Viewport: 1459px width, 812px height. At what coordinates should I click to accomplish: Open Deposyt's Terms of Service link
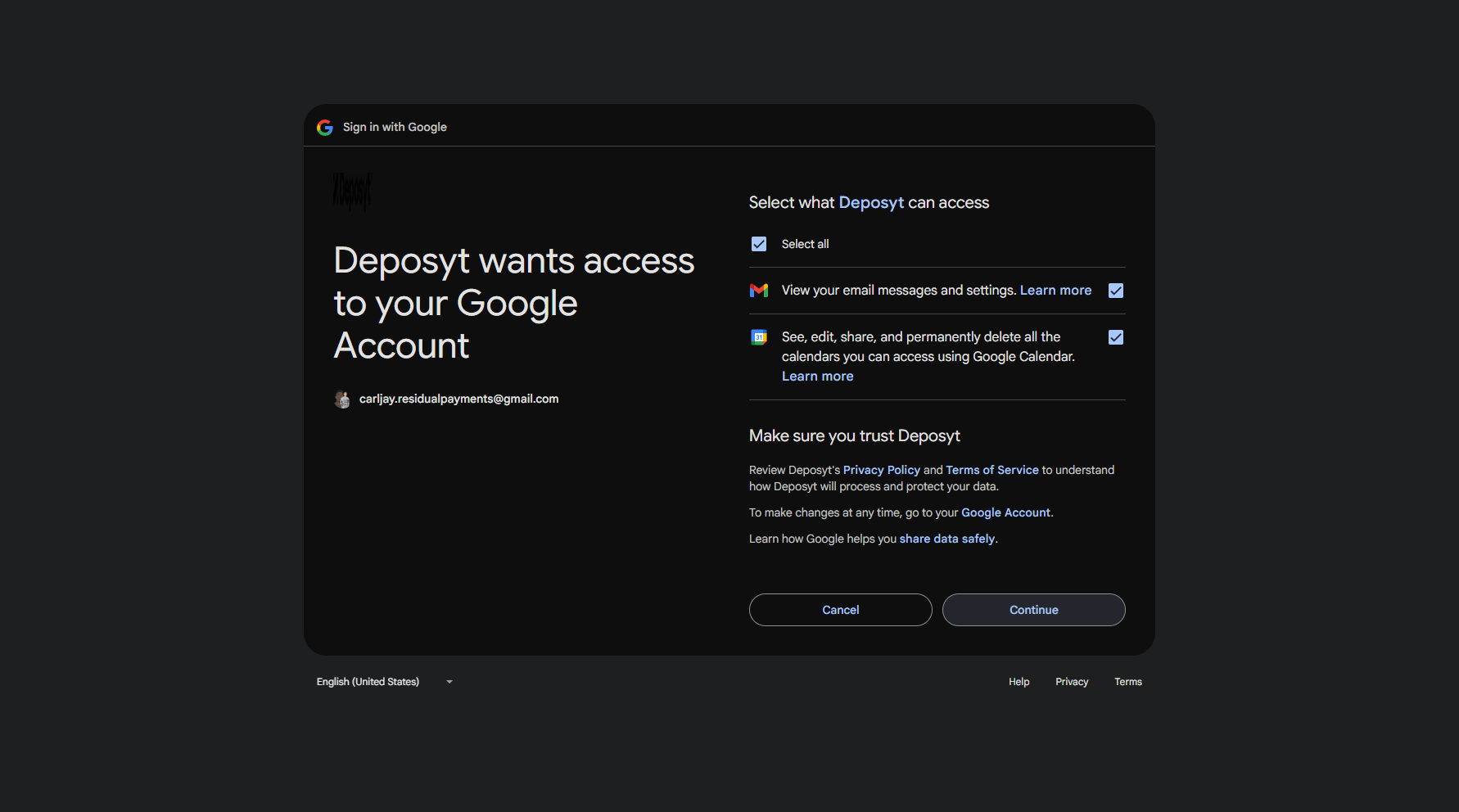992,470
